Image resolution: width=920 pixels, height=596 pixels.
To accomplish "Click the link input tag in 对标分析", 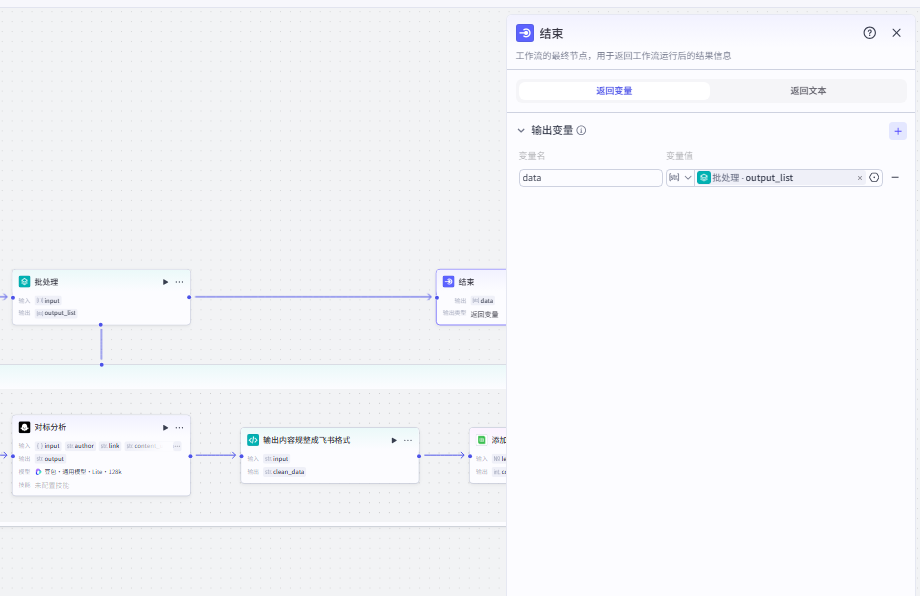I will [x=110, y=446].
